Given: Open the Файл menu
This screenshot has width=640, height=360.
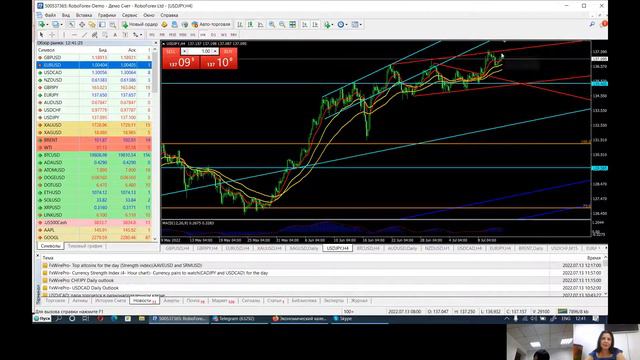Looking at the screenshot, I should [50, 15].
